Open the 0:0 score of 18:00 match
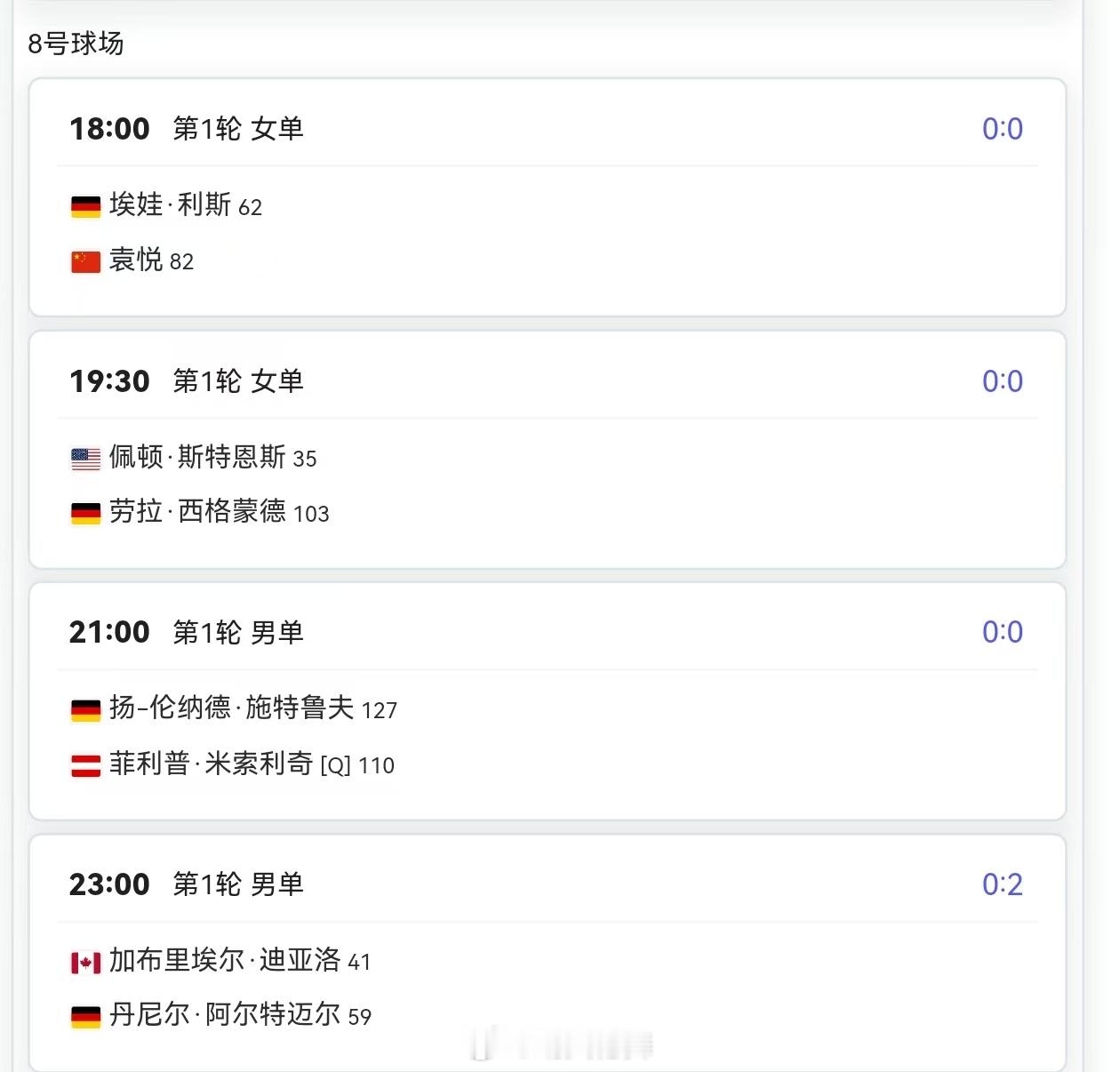The height and width of the screenshot is (1072, 1120). pos(1003,129)
